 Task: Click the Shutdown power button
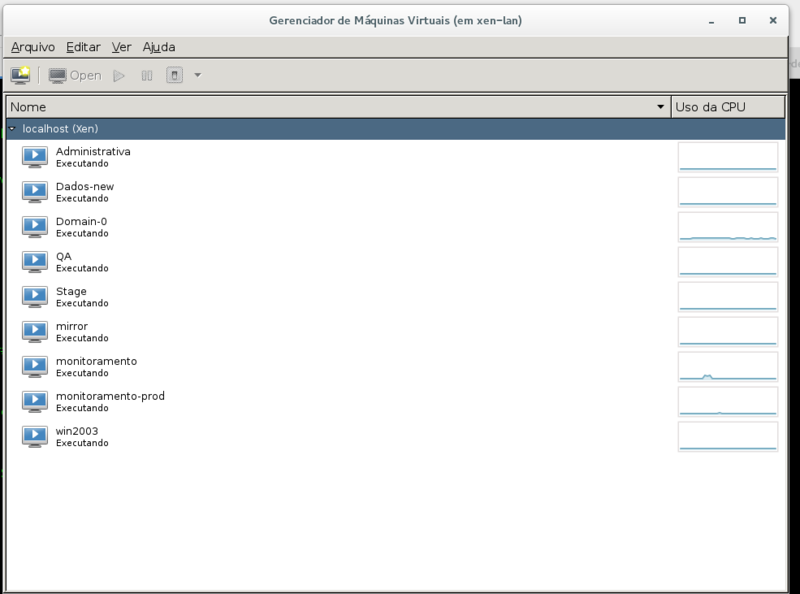pos(174,76)
